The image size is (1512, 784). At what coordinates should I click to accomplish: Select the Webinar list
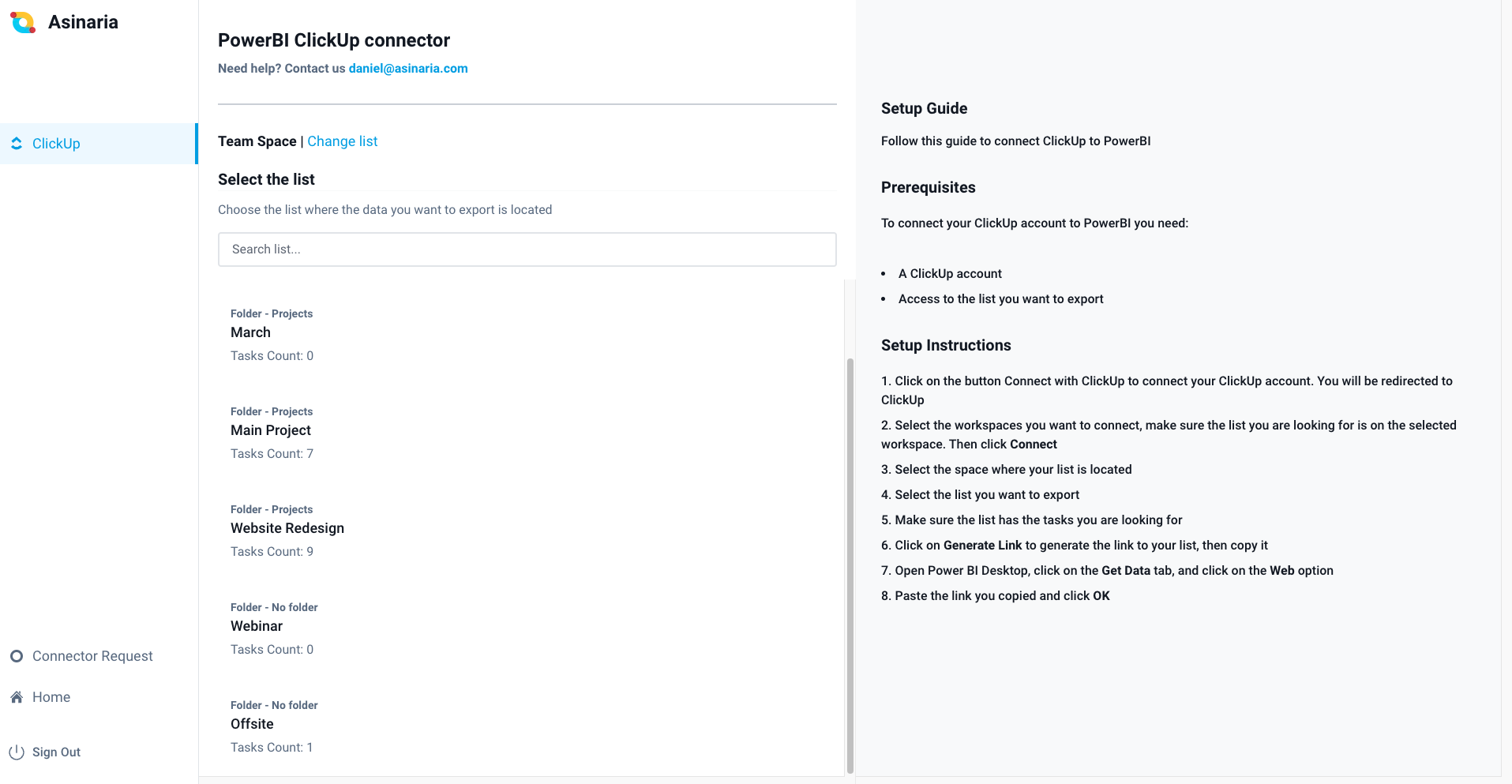coord(257,626)
